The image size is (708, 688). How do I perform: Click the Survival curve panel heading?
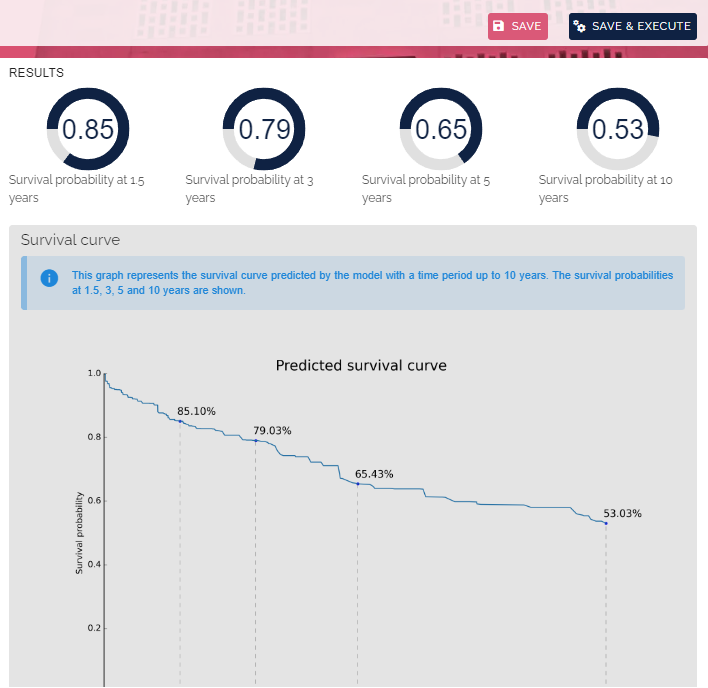pos(70,240)
